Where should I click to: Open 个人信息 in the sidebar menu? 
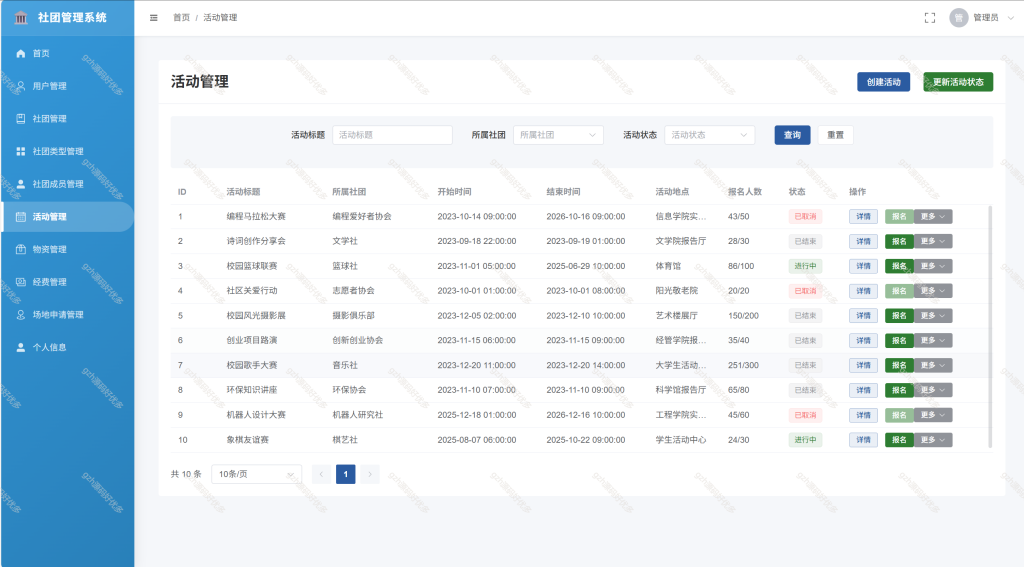[67, 348]
